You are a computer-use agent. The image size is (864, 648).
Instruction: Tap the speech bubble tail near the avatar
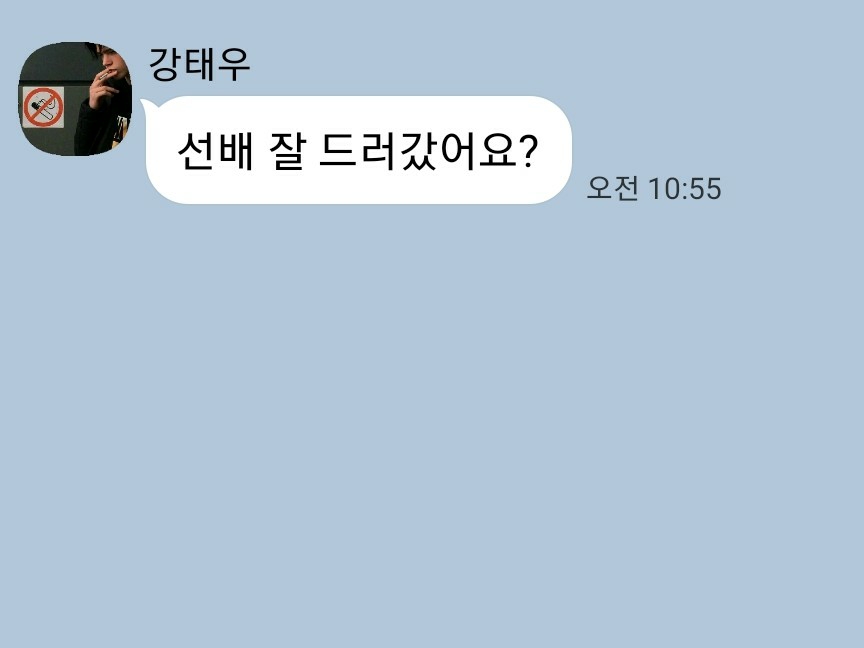[145, 106]
